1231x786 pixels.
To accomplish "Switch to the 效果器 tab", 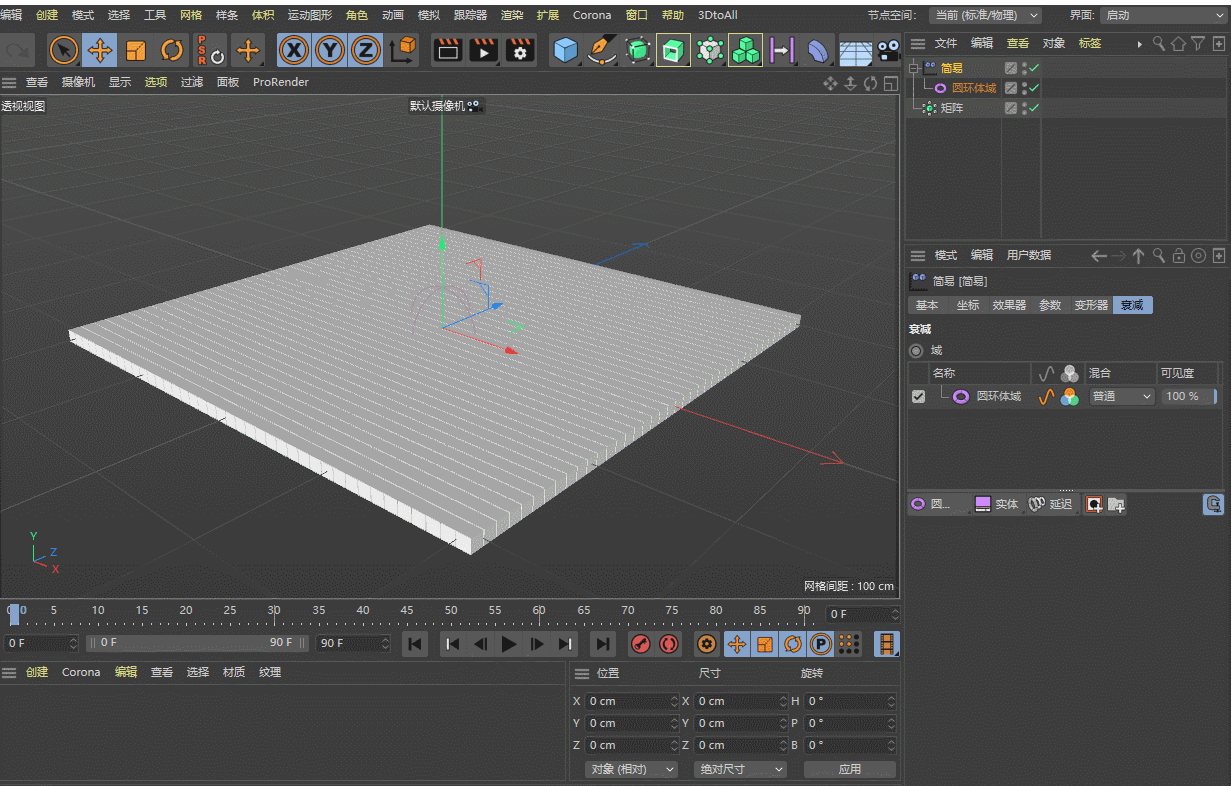I will tap(1009, 305).
